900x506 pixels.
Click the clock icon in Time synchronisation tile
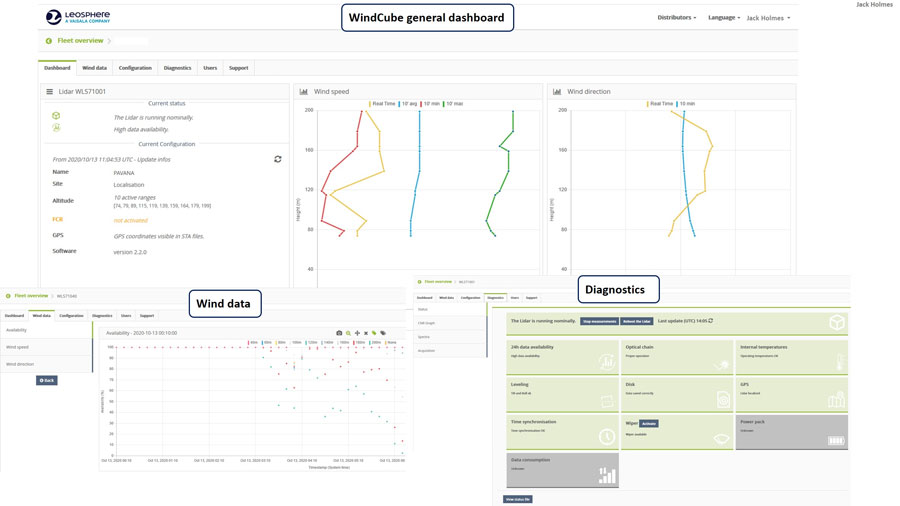point(607,437)
